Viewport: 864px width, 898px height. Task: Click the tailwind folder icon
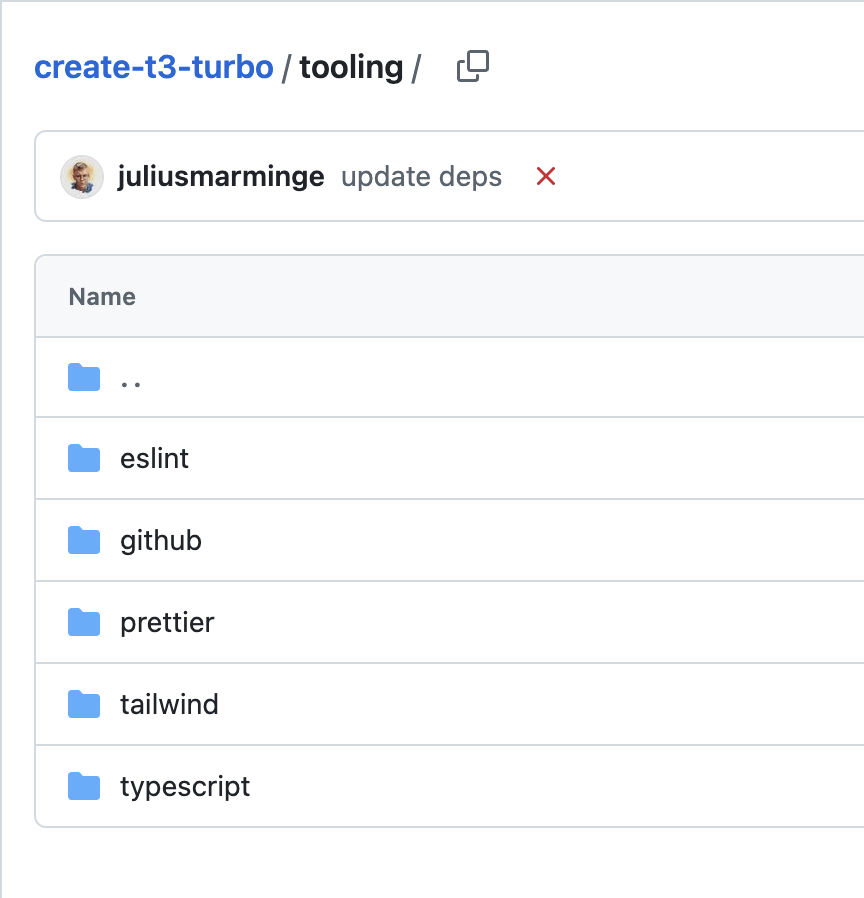84,704
